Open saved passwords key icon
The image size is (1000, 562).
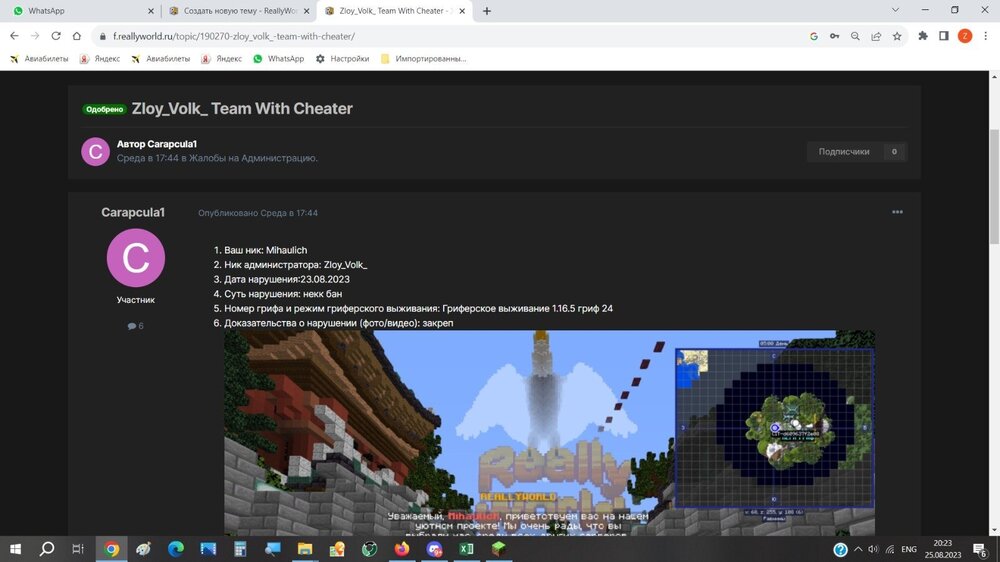(x=834, y=36)
